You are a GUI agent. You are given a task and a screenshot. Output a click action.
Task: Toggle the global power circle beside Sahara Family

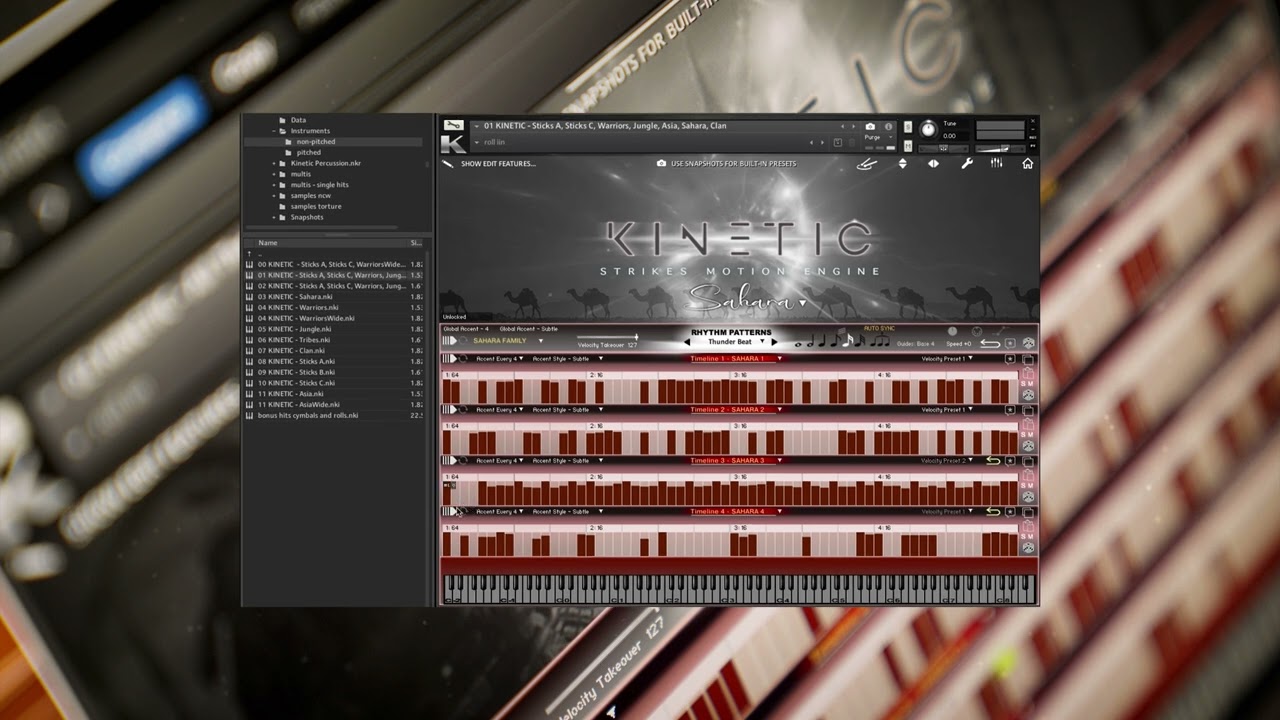coord(464,341)
